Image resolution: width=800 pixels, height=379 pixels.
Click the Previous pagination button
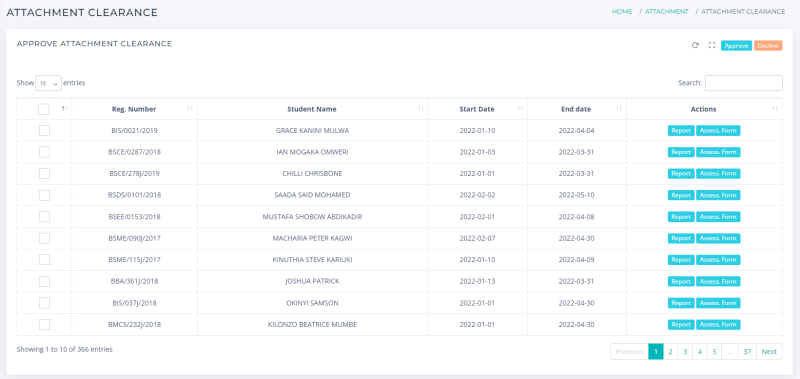click(x=629, y=351)
